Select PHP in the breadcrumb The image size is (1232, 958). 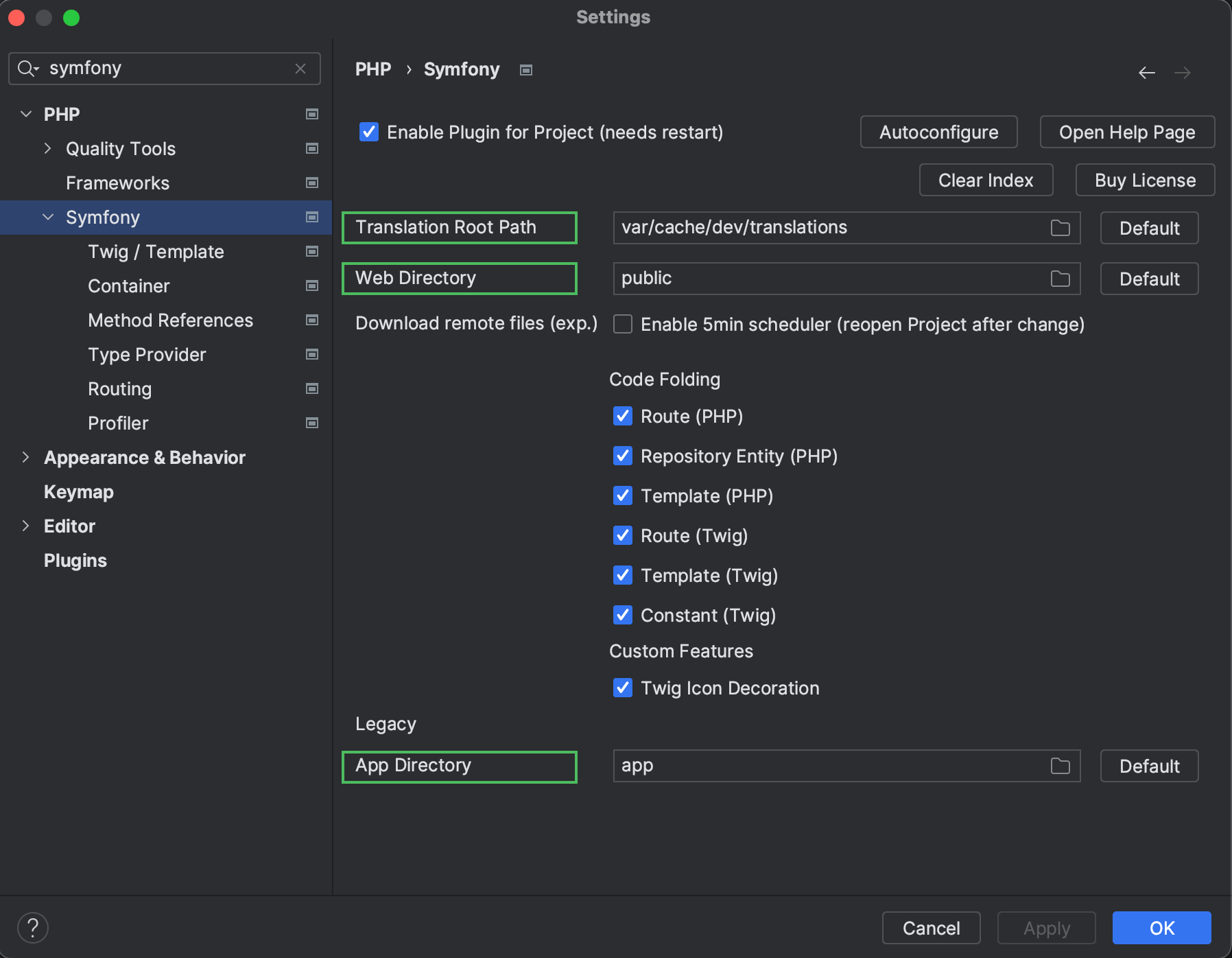[373, 69]
